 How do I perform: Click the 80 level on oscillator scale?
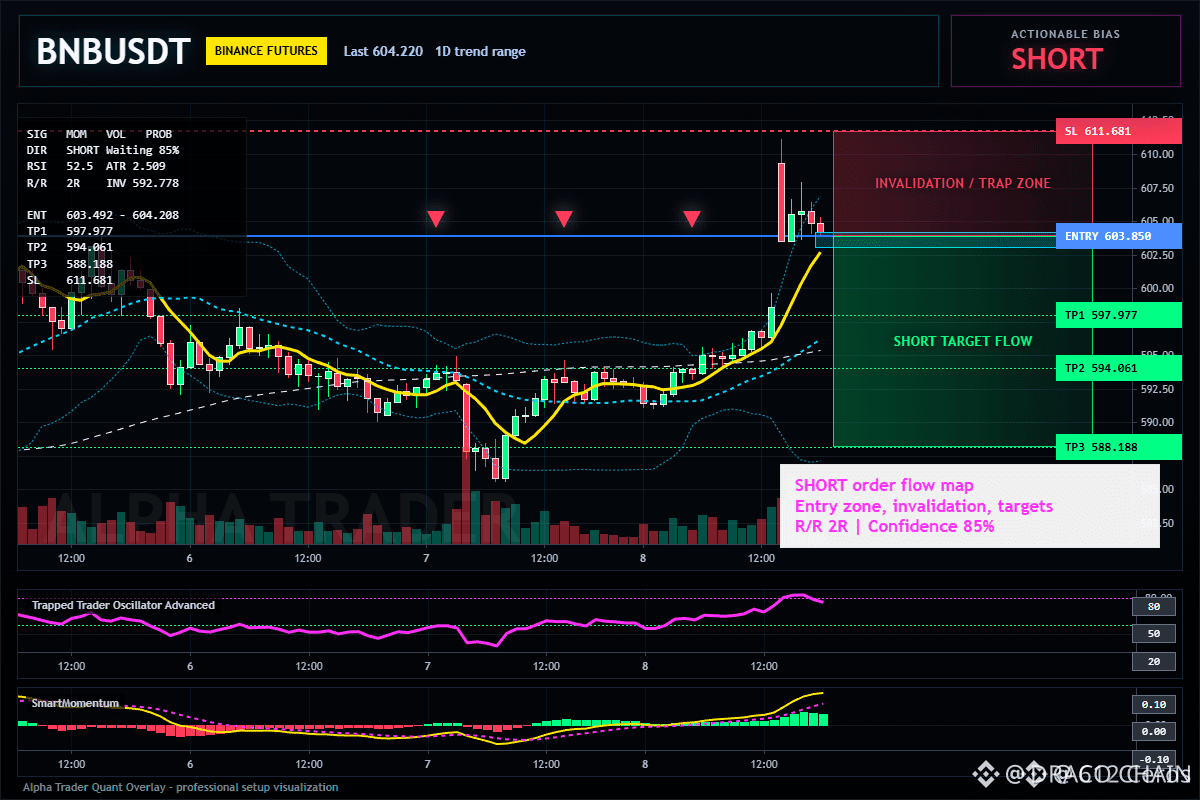[1153, 606]
